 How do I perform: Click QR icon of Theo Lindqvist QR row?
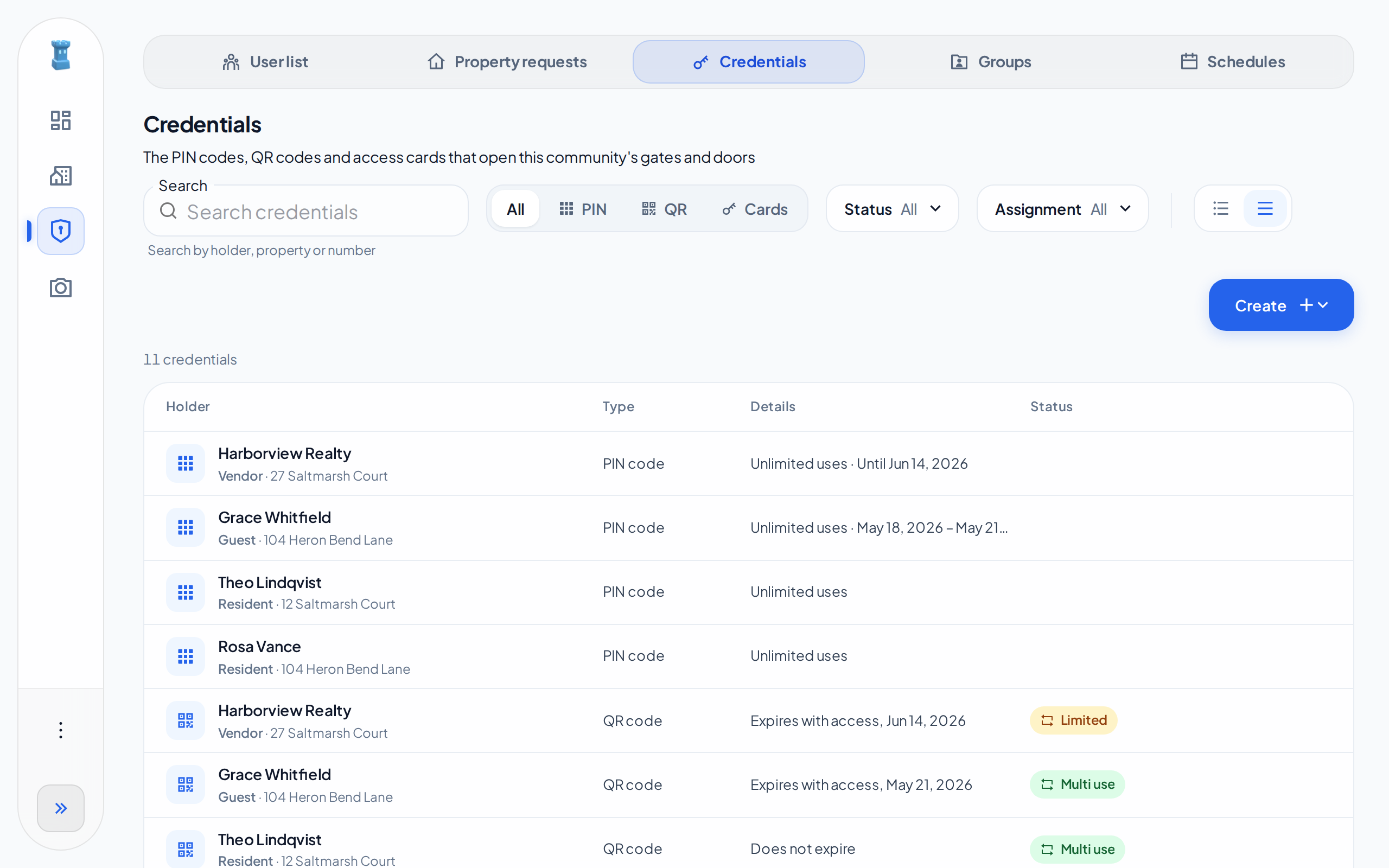186,849
